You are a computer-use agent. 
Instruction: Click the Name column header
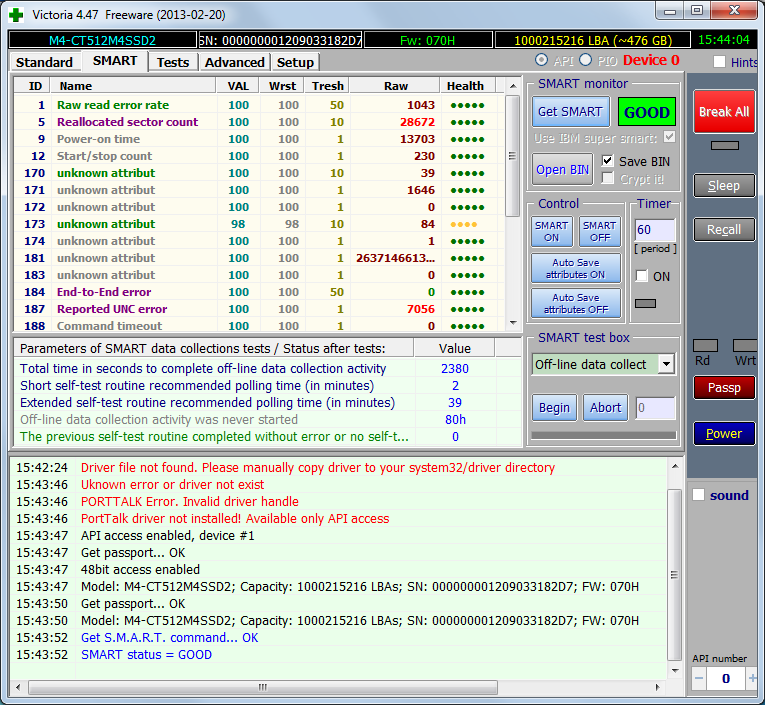(133, 86)
